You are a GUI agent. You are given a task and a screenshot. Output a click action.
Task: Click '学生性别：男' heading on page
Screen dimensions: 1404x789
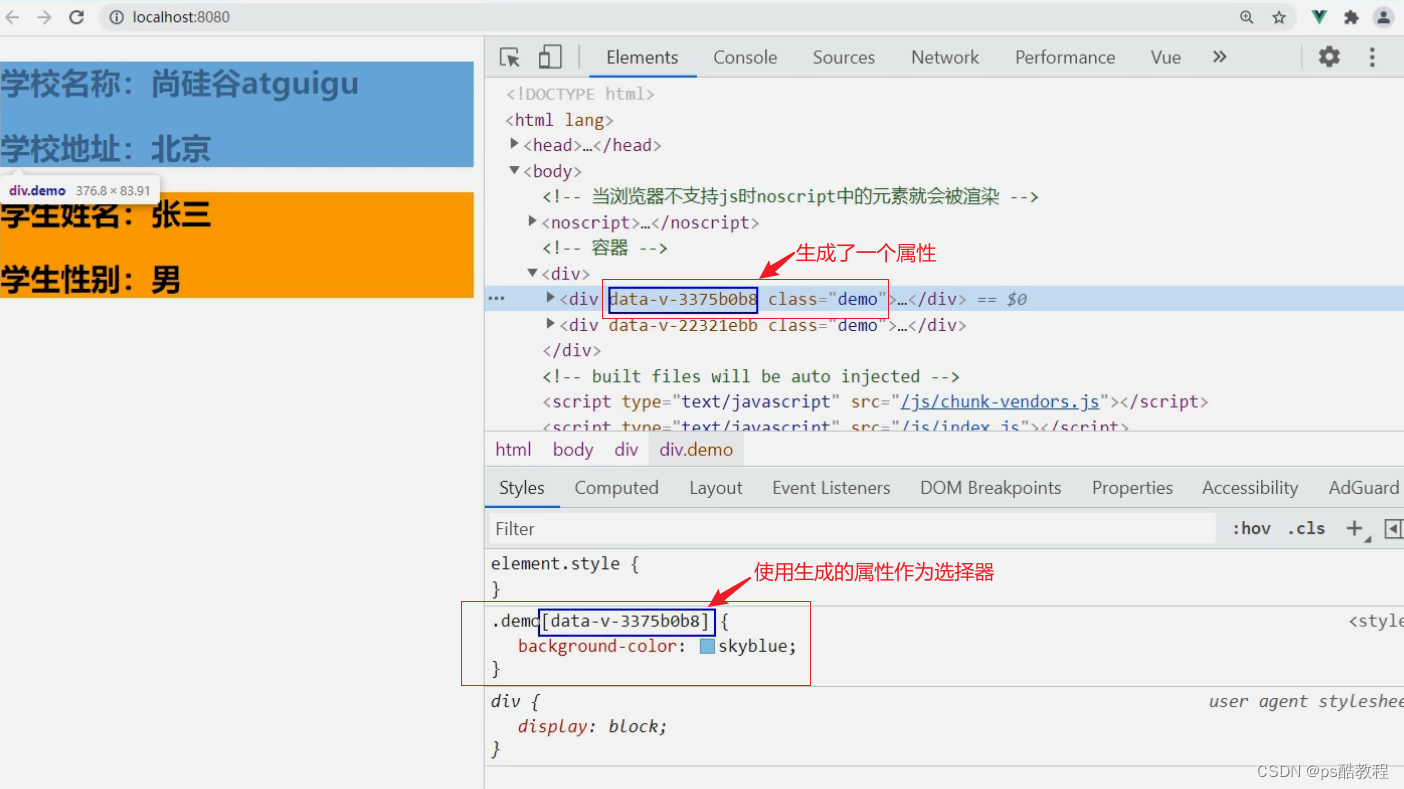pos(91,280)
